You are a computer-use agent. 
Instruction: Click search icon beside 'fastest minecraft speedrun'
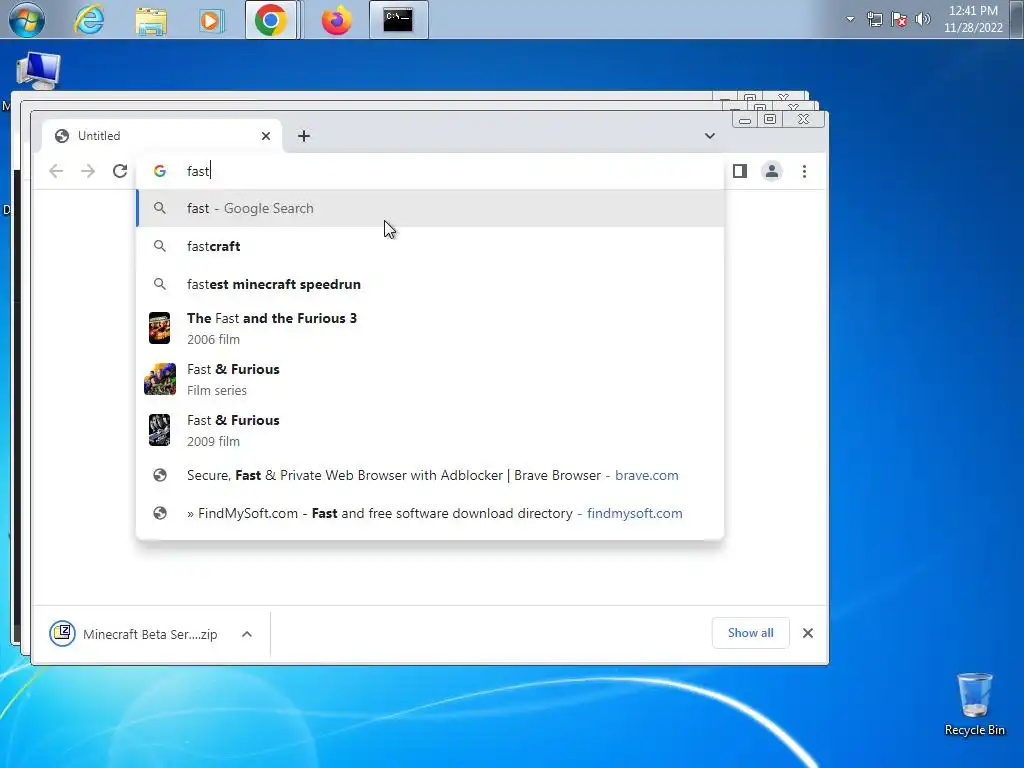point(159,284)
